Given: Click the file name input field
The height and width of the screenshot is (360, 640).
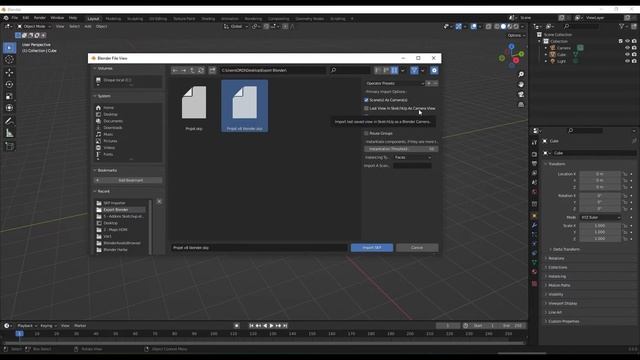Looking at the screenshot, I should tap(259, 248).
